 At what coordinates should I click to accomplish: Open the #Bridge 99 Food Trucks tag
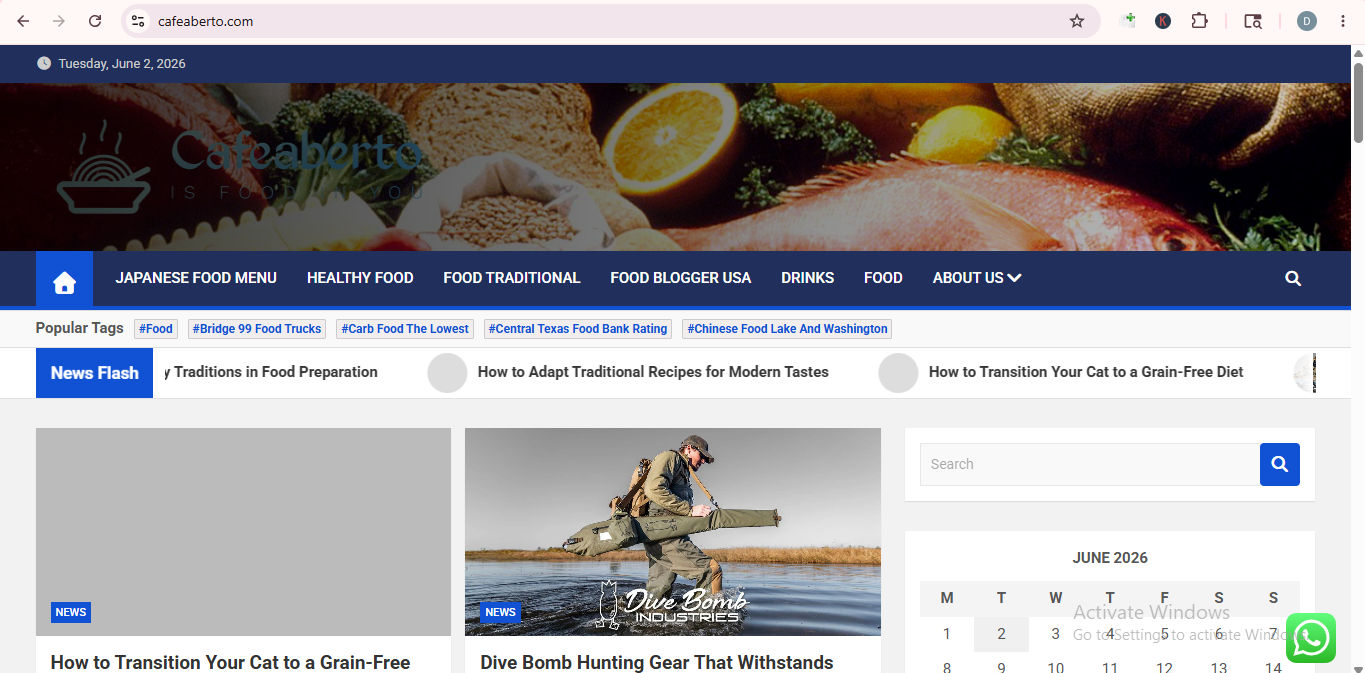(x=257, y=329)
